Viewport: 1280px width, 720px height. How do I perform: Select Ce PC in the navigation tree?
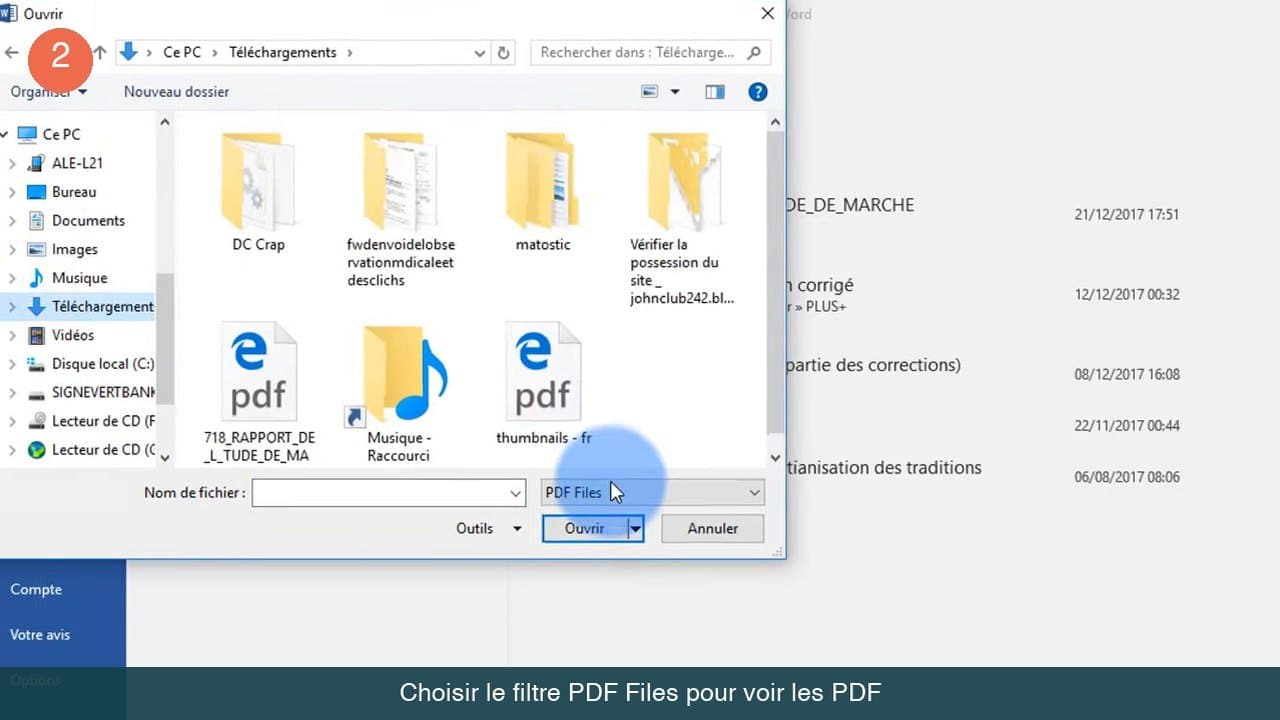click(x=60, y=134)
